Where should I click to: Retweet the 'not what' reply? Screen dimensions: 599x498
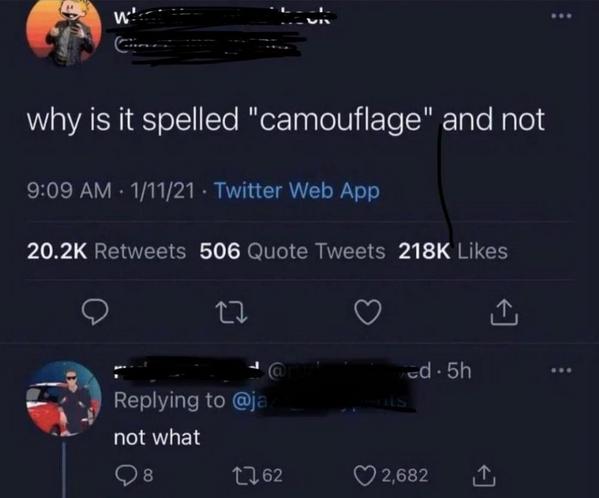[257, 475]
